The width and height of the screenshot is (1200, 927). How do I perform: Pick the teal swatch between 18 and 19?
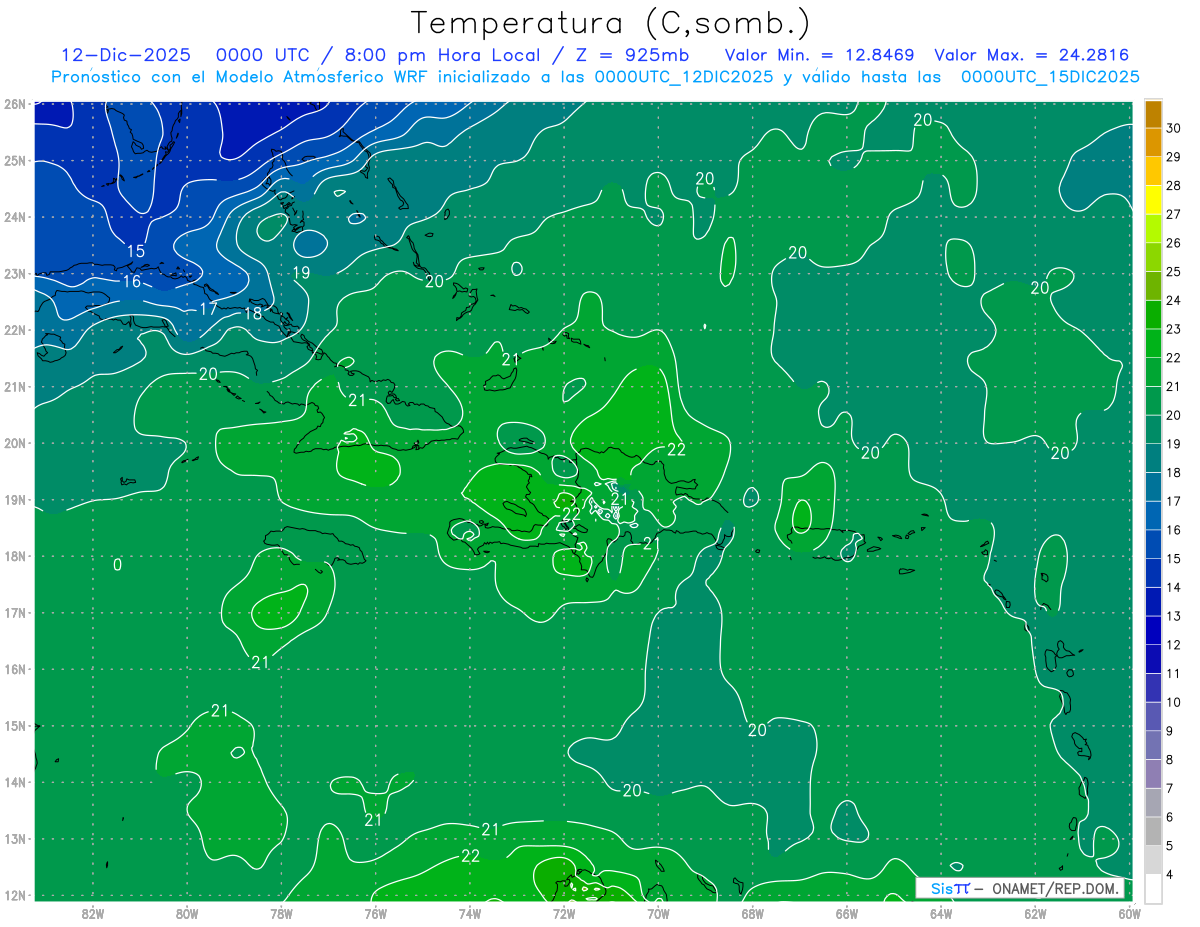[x=1153, y=458]
